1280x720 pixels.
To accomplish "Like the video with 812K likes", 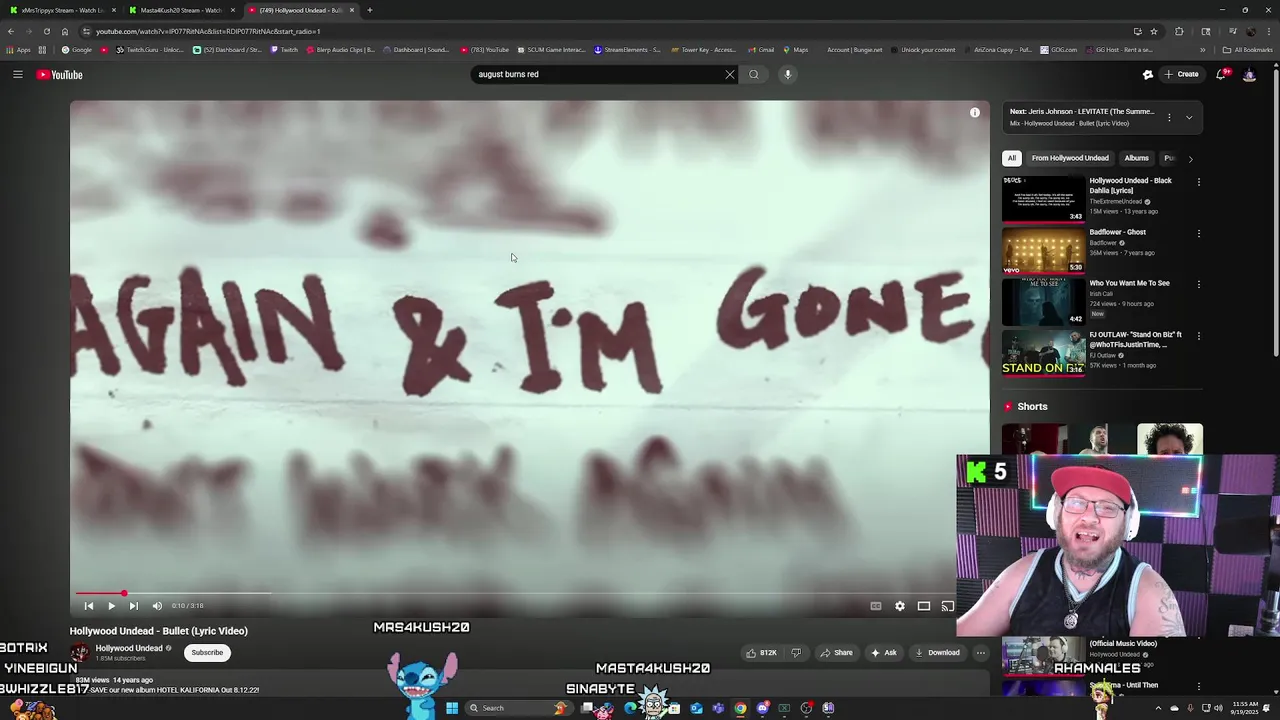I will click(x=761, y=653).
